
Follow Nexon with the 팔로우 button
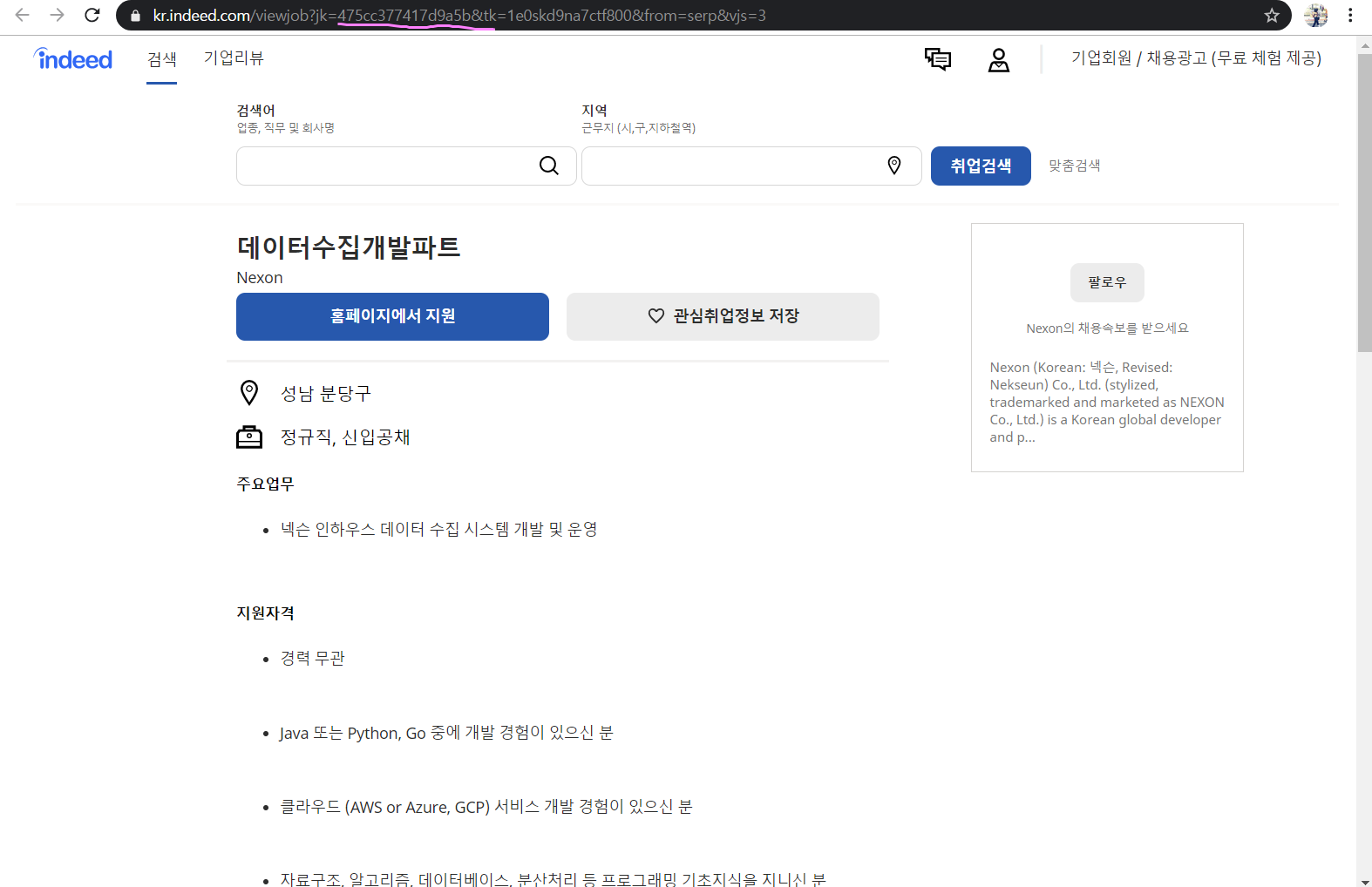tap(1107, 282)
